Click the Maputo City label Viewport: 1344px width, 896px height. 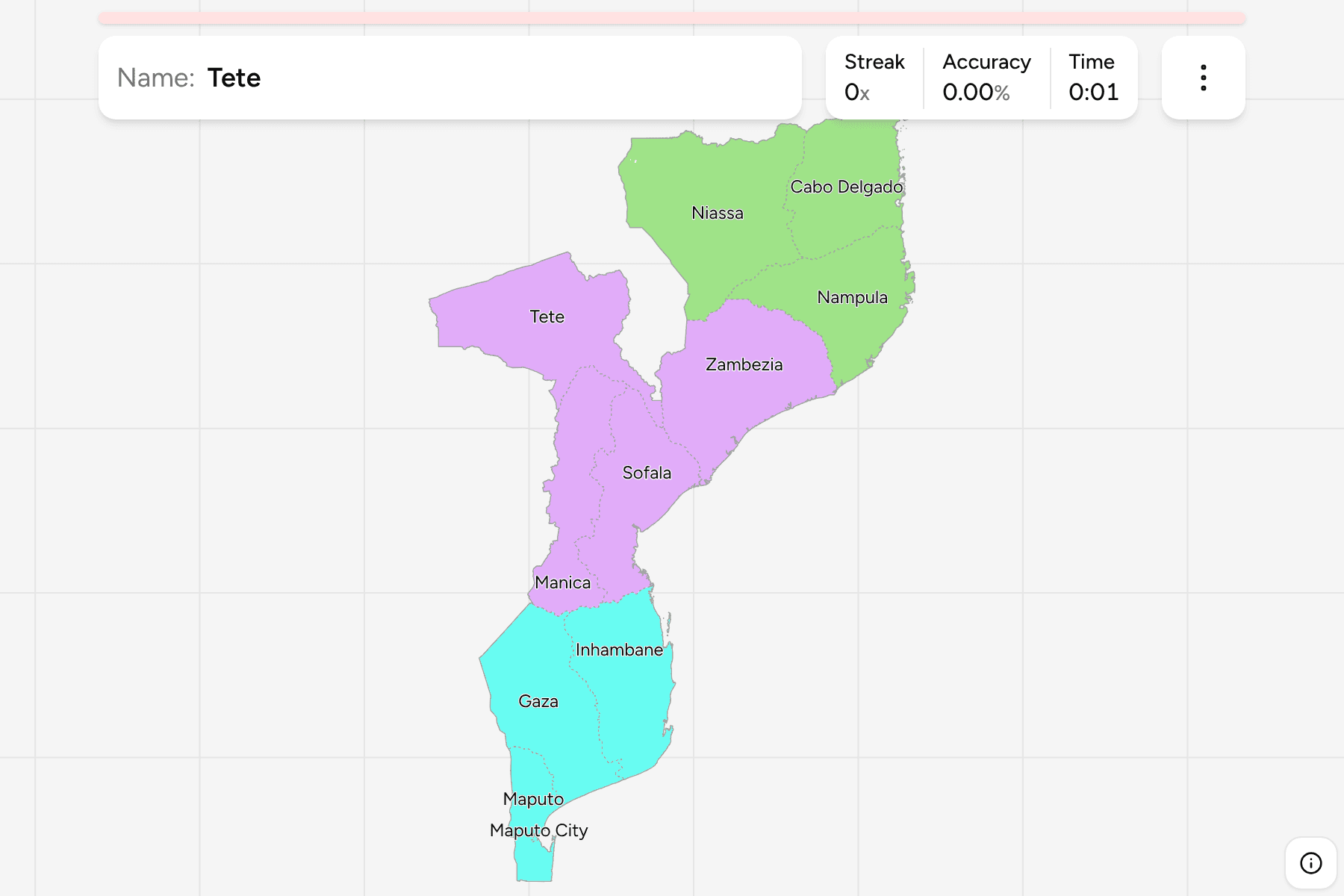[538, 830]
